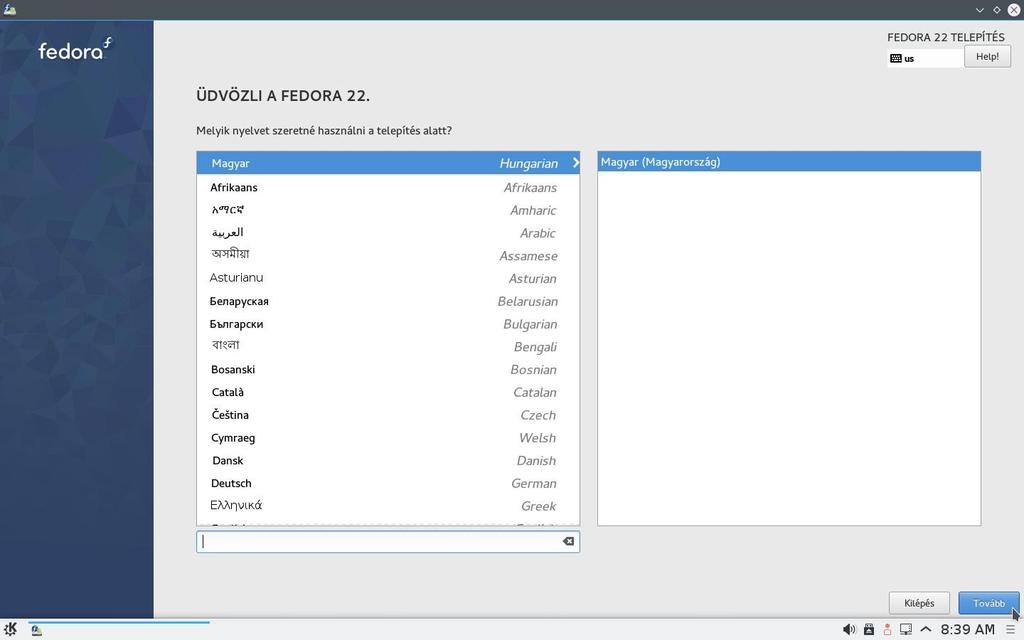Choose the Bengali language row
1024x640 pixels.
click(x=388, y=347)
